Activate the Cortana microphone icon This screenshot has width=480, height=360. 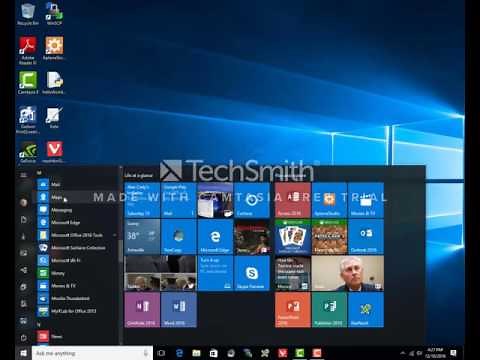(146, 353)
